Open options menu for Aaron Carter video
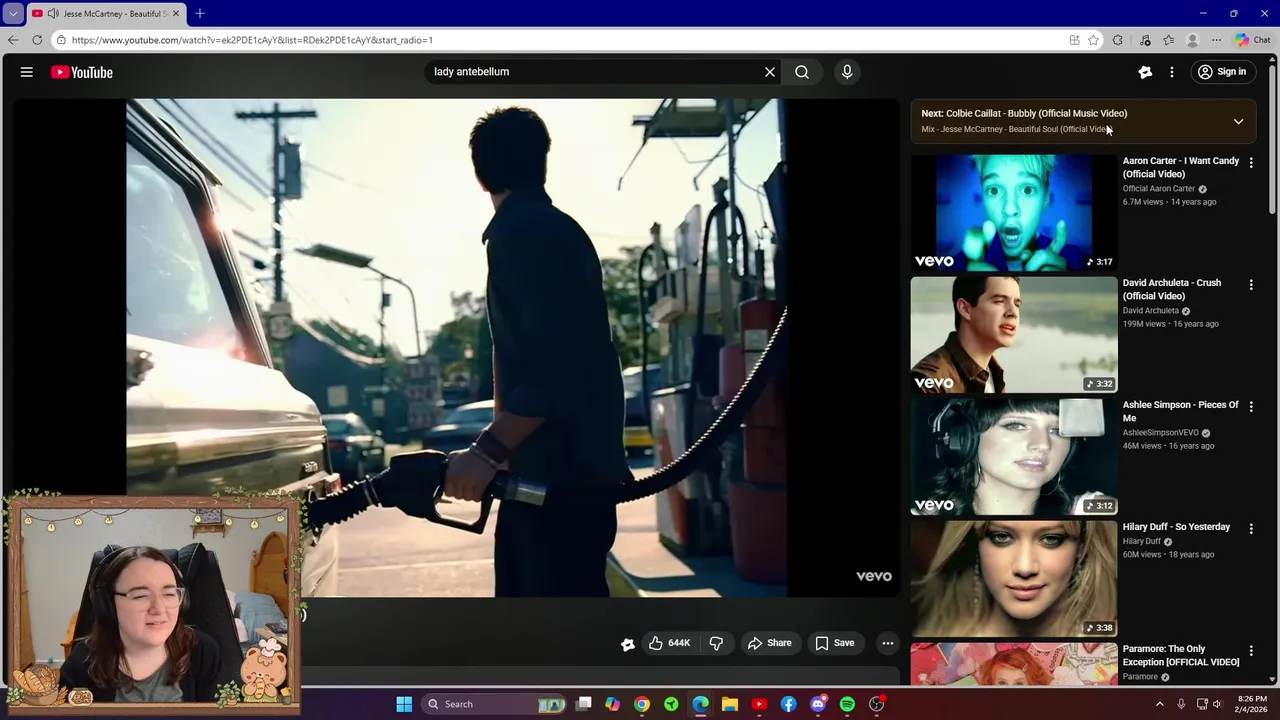 tap(1251, 162)
